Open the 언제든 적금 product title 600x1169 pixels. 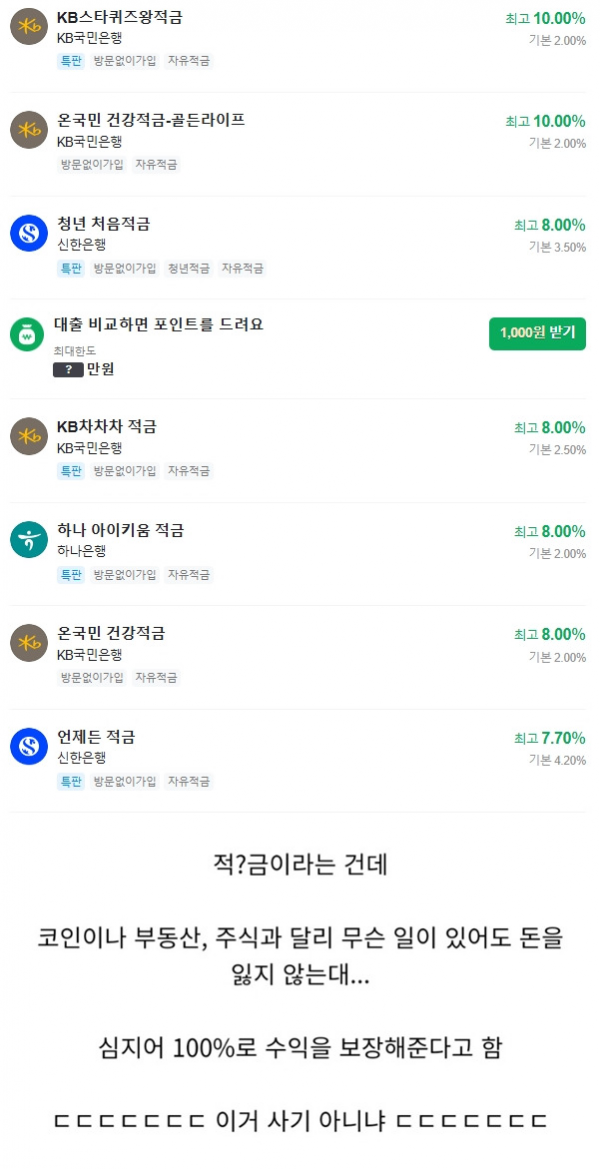(x=96, y=737)
